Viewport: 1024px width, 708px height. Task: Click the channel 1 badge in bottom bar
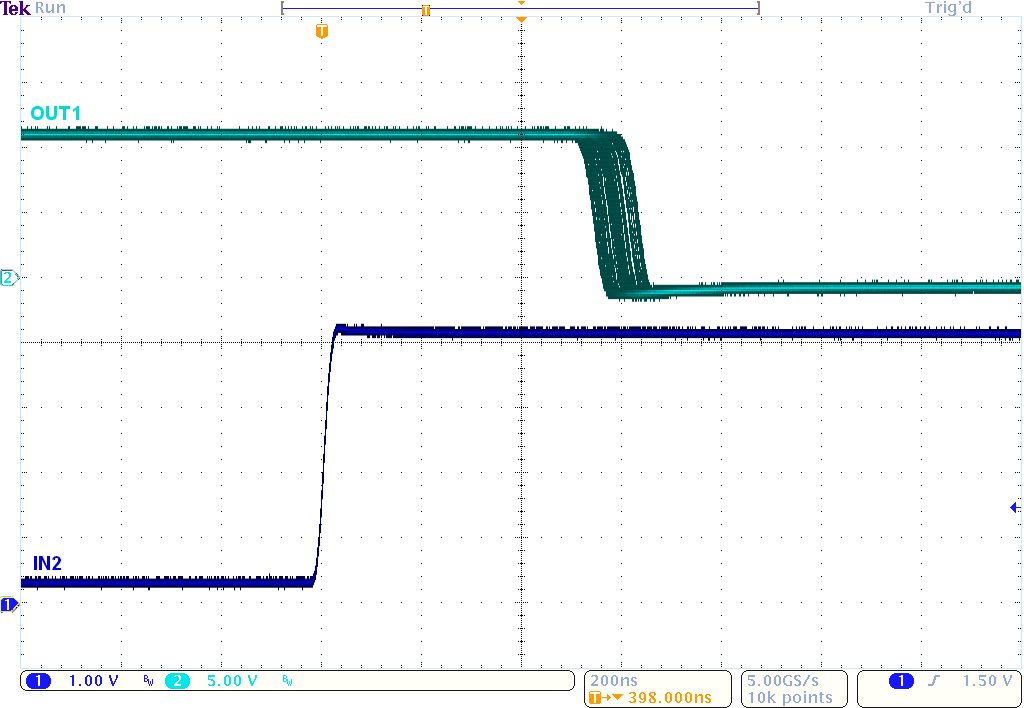(x=38, y=681)
